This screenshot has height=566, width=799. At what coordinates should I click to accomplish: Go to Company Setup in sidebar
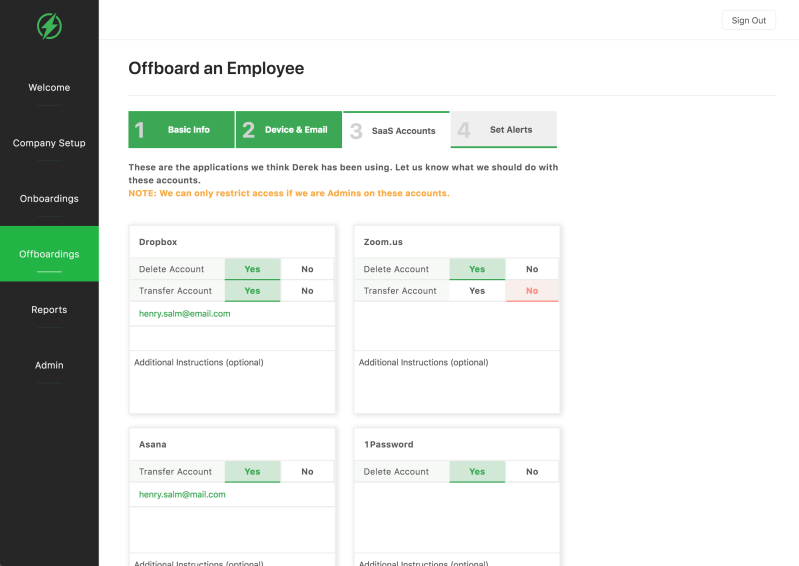coord(49,143)
